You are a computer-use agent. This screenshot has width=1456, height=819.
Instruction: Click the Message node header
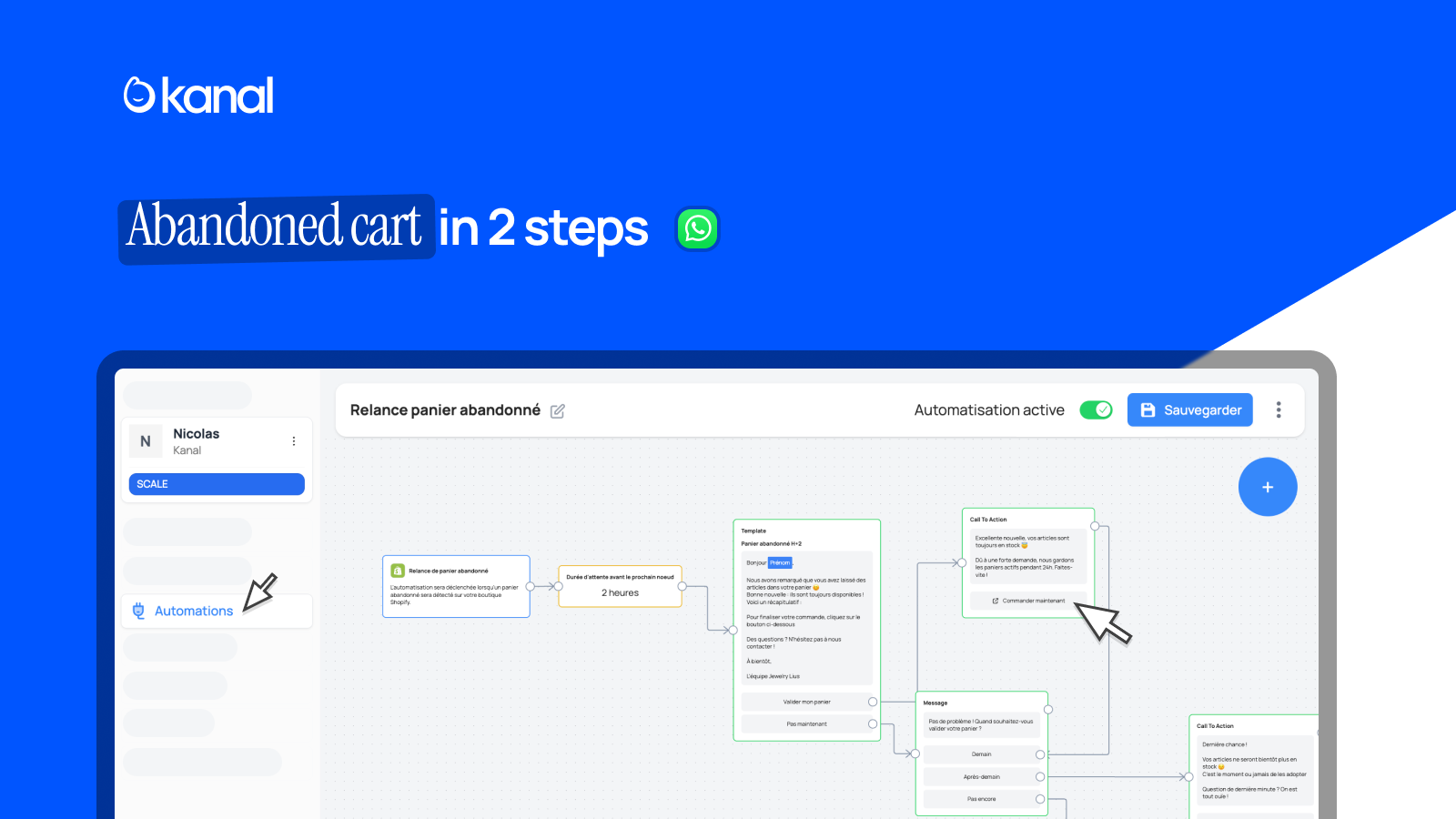coord(935,703)
